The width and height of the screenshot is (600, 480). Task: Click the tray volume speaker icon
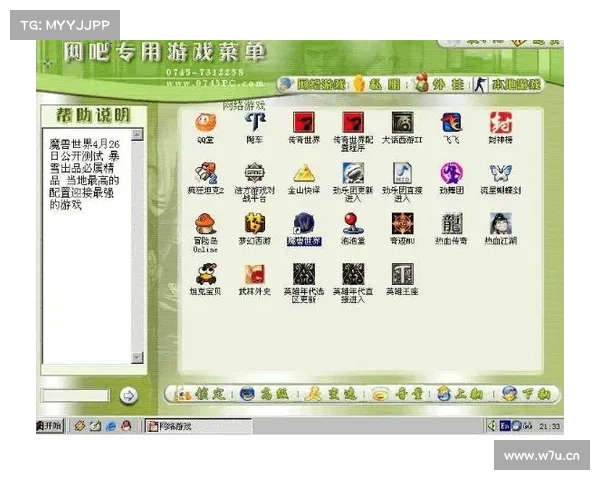pyautogui.click(x=492, y=425)
